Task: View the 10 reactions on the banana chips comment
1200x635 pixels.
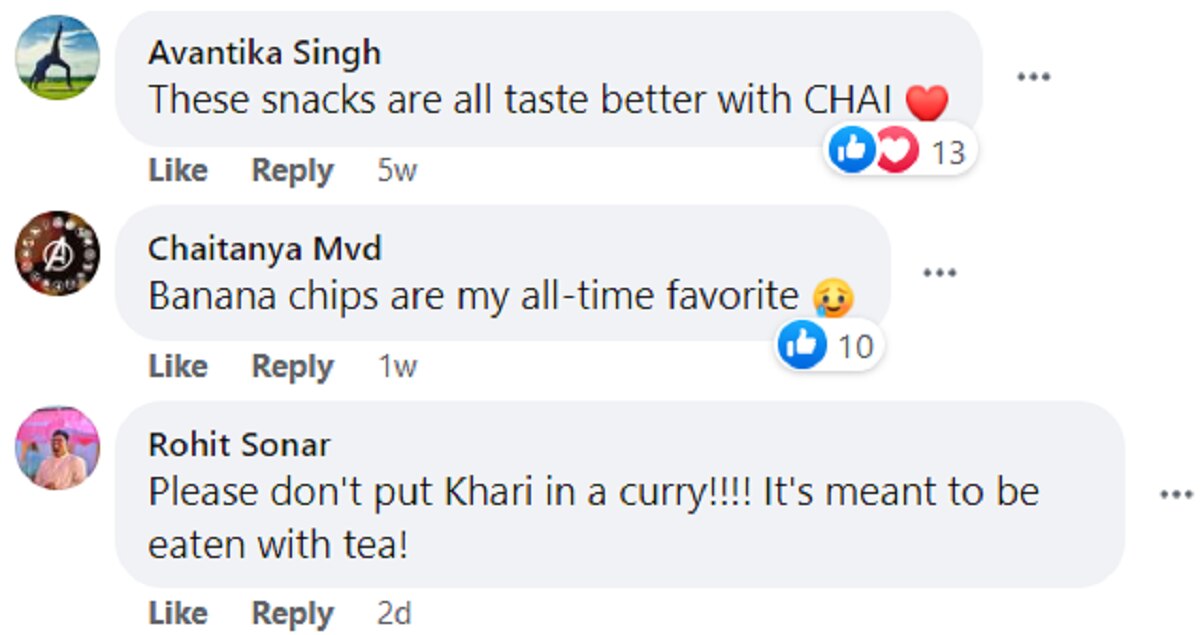Action: 855,347
